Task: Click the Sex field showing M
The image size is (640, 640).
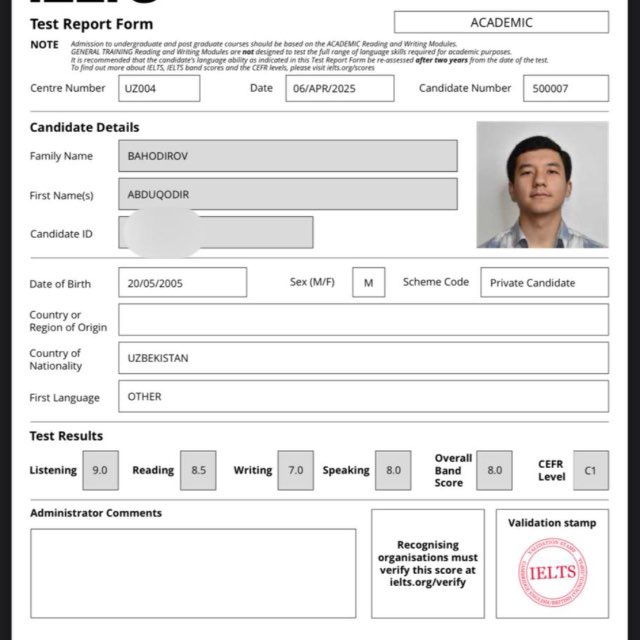Action: click(369, 282)
